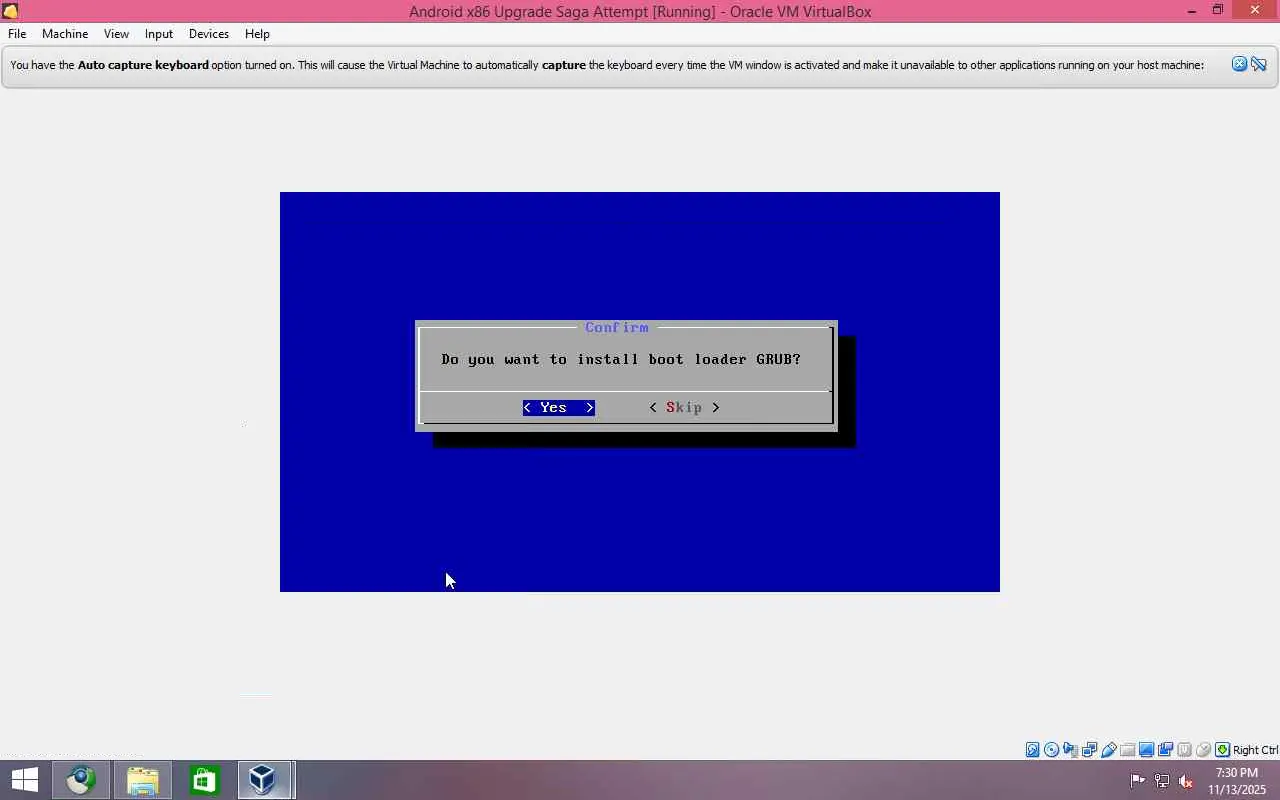Click the muted volume tray icon

point(1186,780)
